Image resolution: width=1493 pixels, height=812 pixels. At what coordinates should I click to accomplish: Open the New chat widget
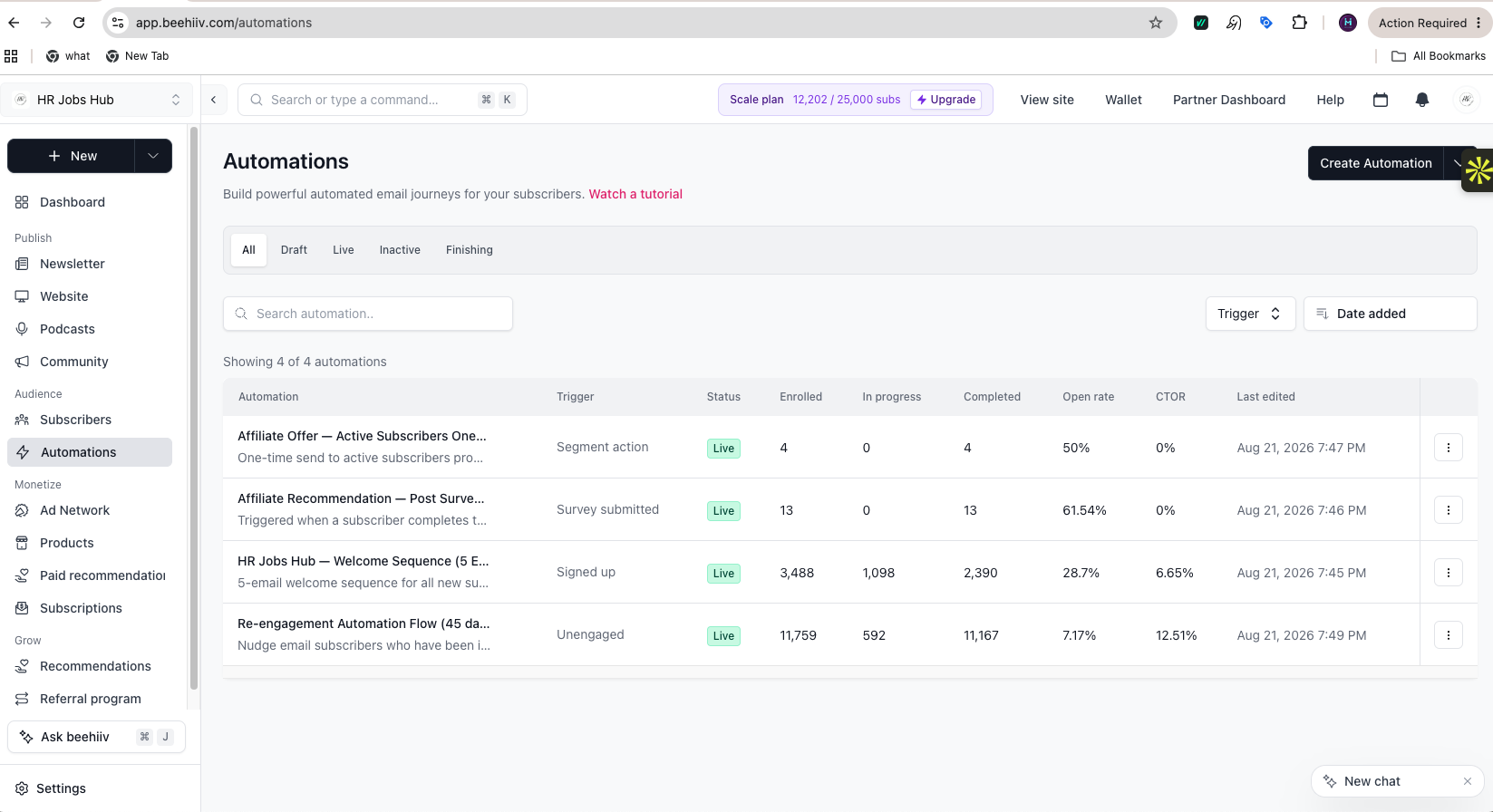click(1372, 781)
